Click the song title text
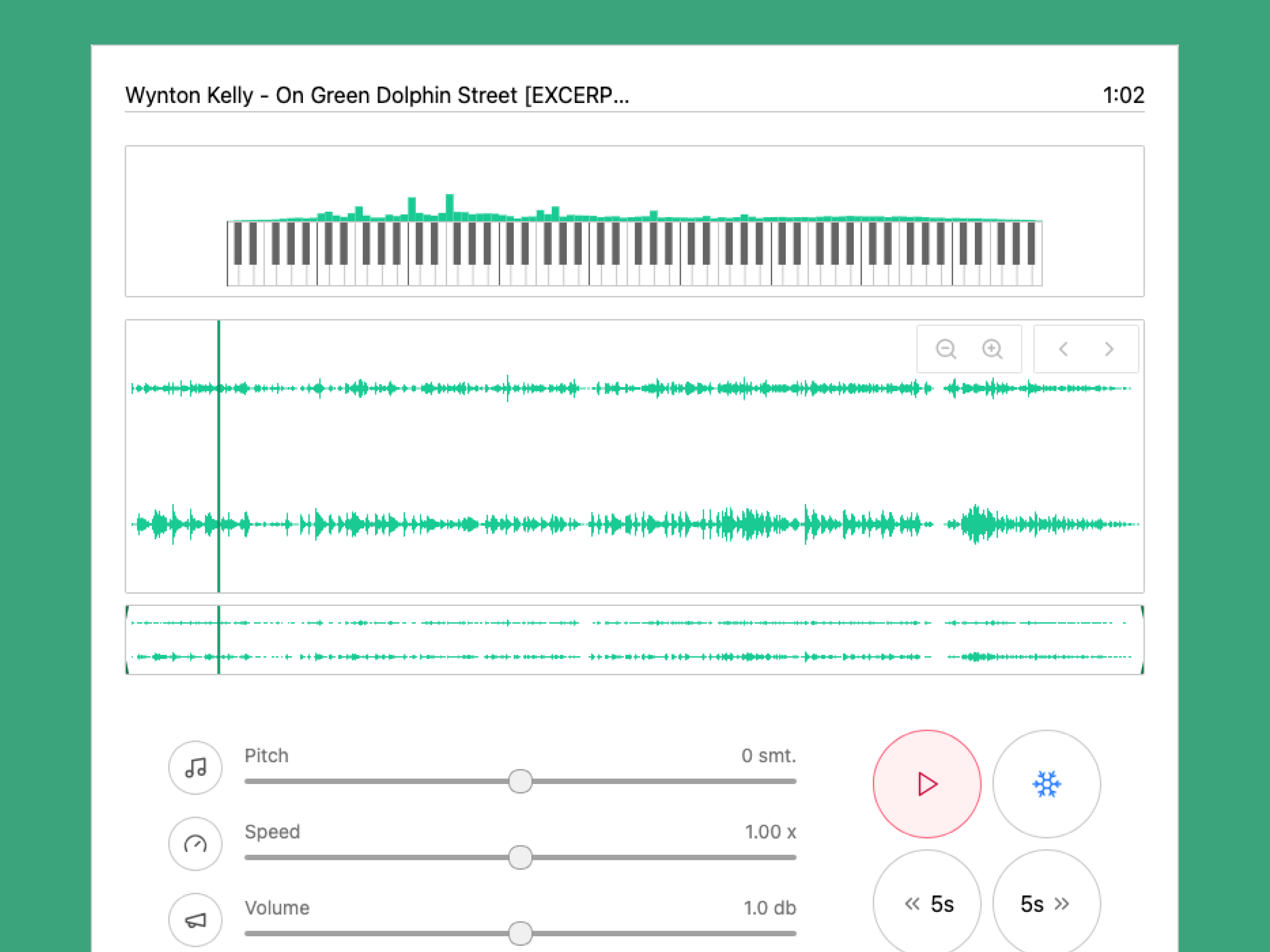The height and width of the screenshot is (952, 1270). tap(377, 95)
